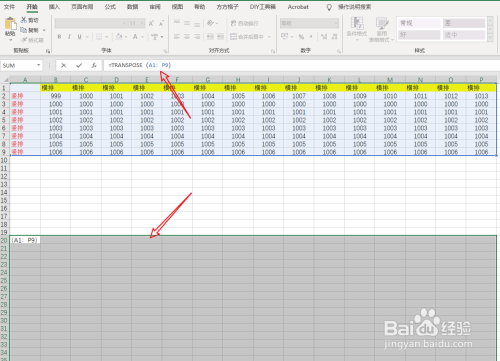Viewport: 500px width, 361px height.
Task: Switch to the Acrobat tab
Action: tap(298, 7)
